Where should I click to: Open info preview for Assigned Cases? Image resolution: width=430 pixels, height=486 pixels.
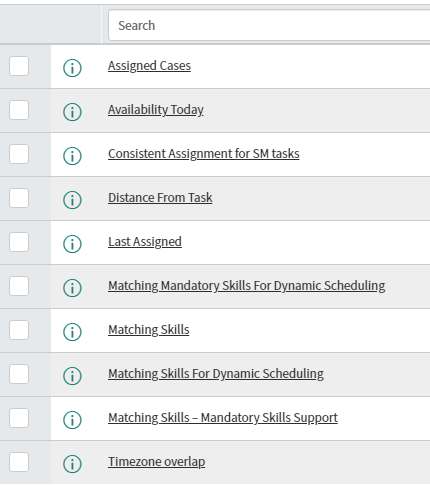point(72,68)
